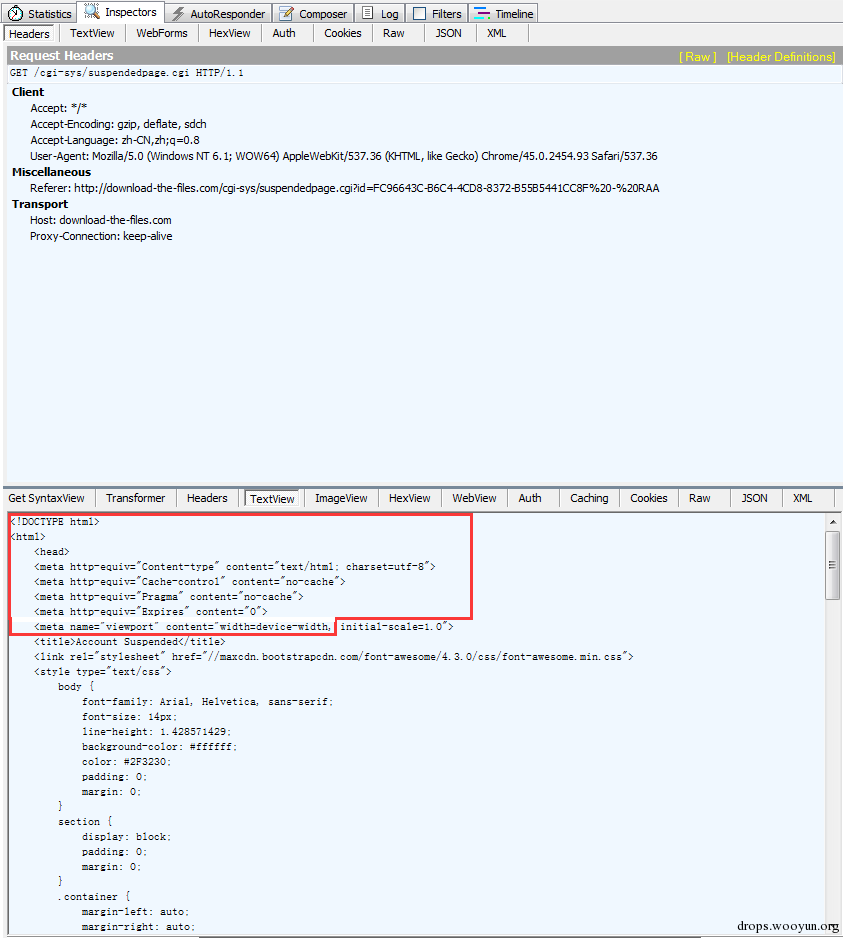This screenshot has width=843, height=938.
Task: Toggle the Filters checkbox
Action: pyautogui.click(x=419, y=14)
